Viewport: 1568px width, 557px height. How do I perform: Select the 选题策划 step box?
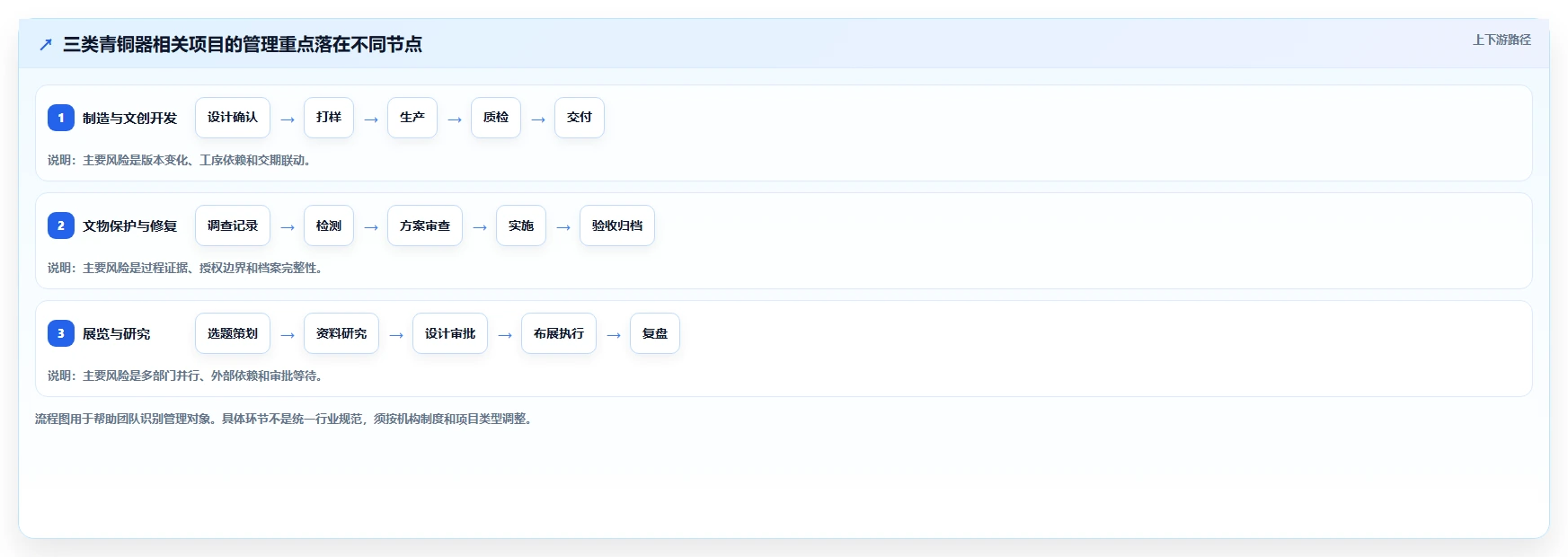coord(233,333)
